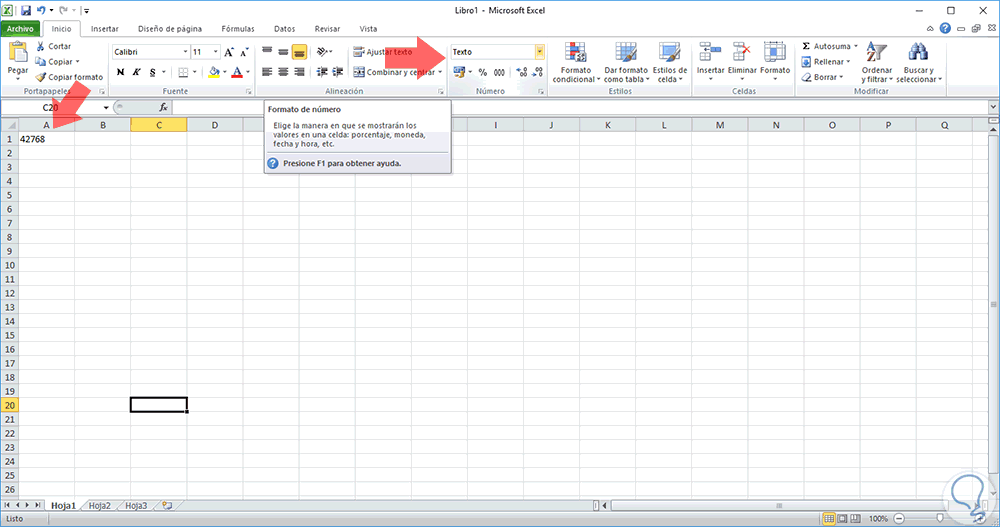Apply red font color A
This screenshot has height=527, width=1000.
click(x=237, y=72)
